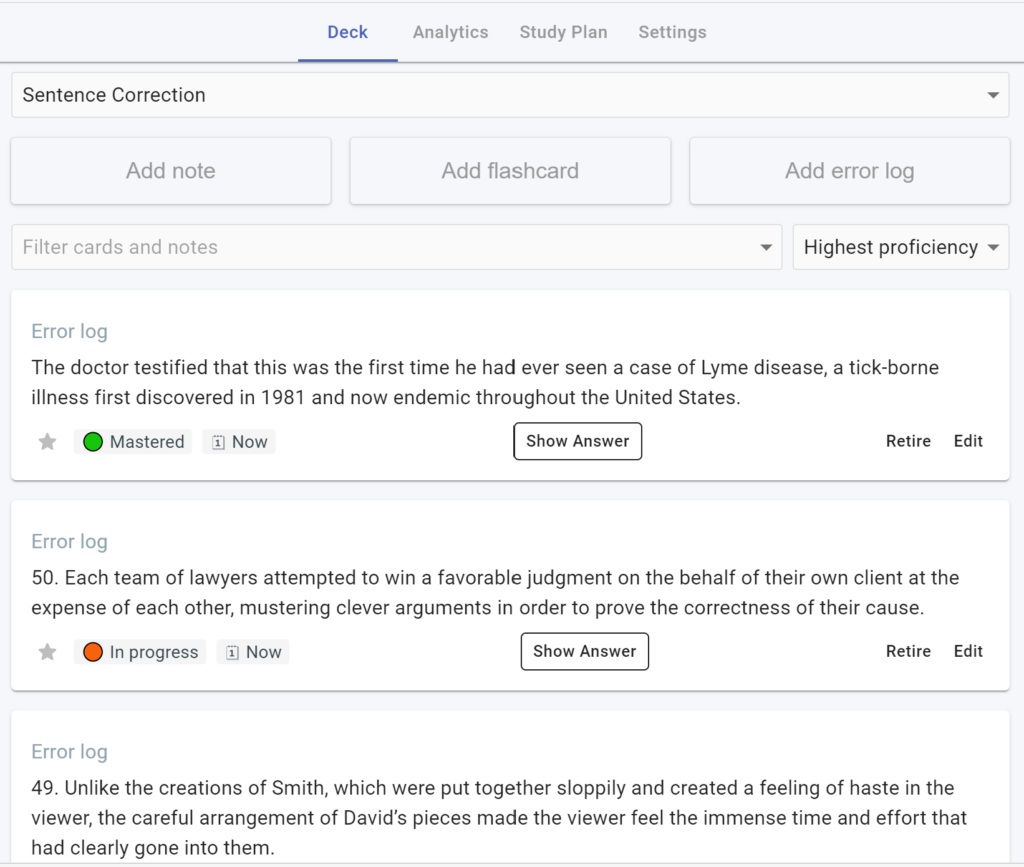Click the sentence starting '50. Each team of lawyers'
This screenshot has height=867, width=1024.
coord(495,593)
